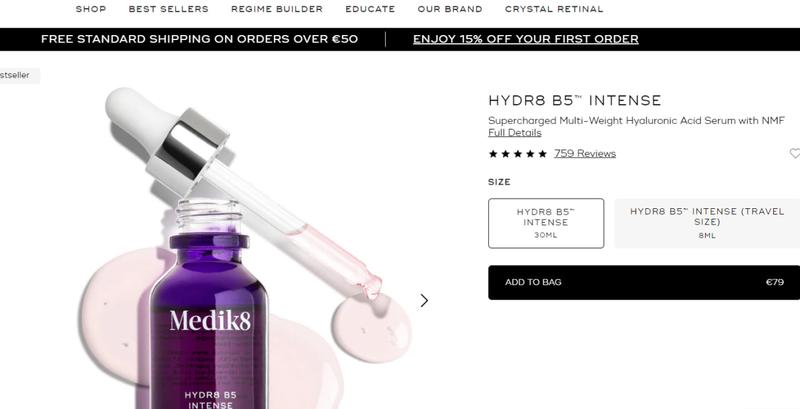Click the Bestseller badge label
Viewport: 800px width, 409px height.
coord(16,75)
